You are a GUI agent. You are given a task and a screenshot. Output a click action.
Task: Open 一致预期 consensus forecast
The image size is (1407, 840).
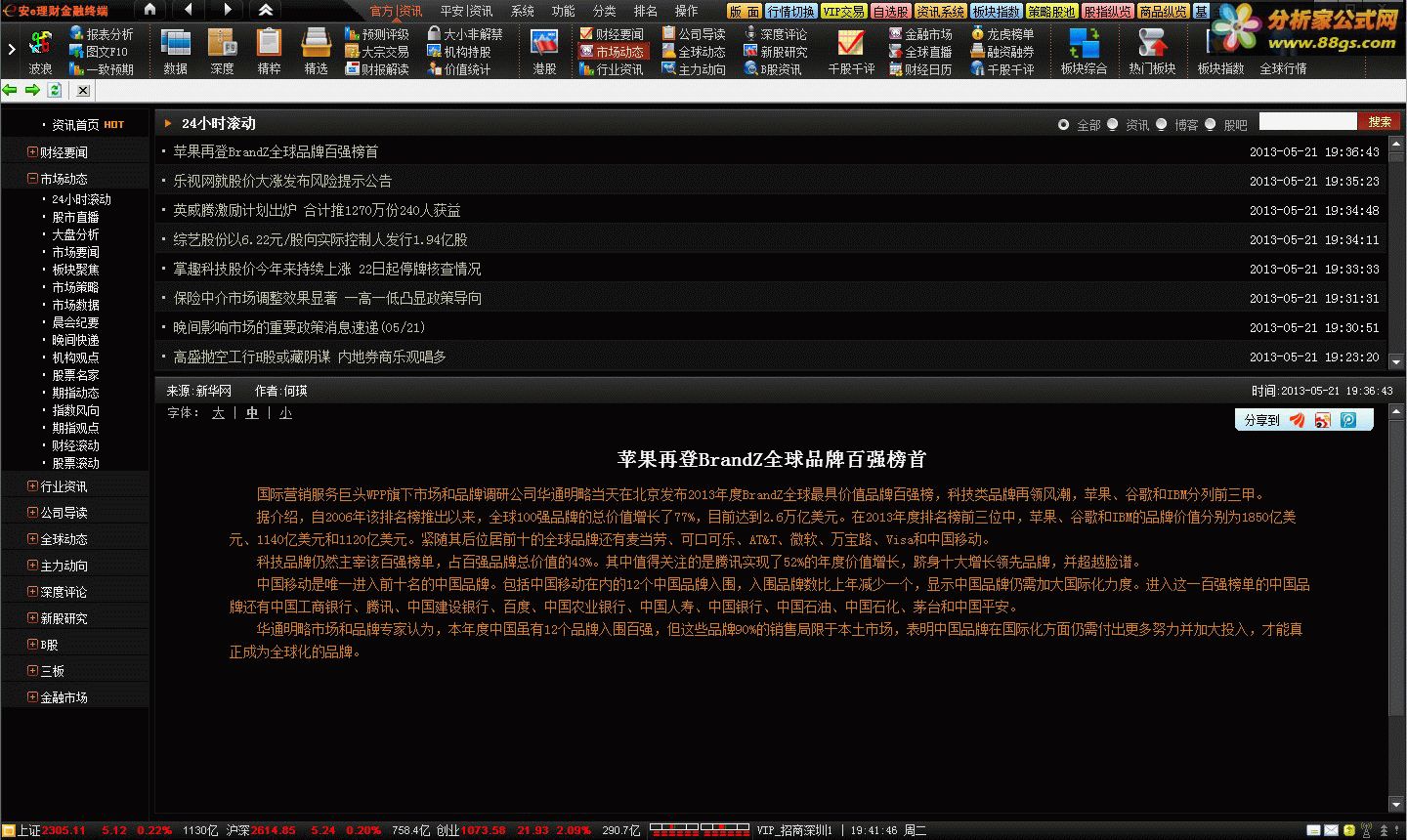point(102,69)
